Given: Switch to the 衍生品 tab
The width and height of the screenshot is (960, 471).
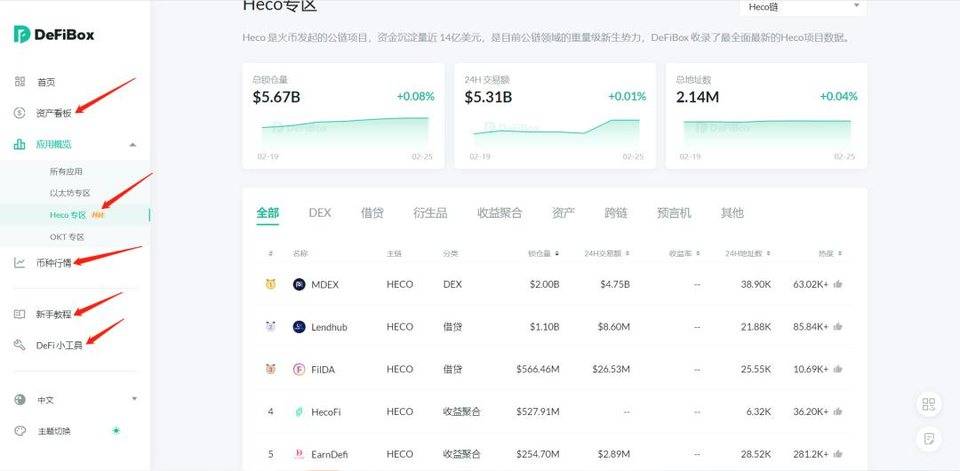Looking at the screenshot, I should [x=430, y=213].
